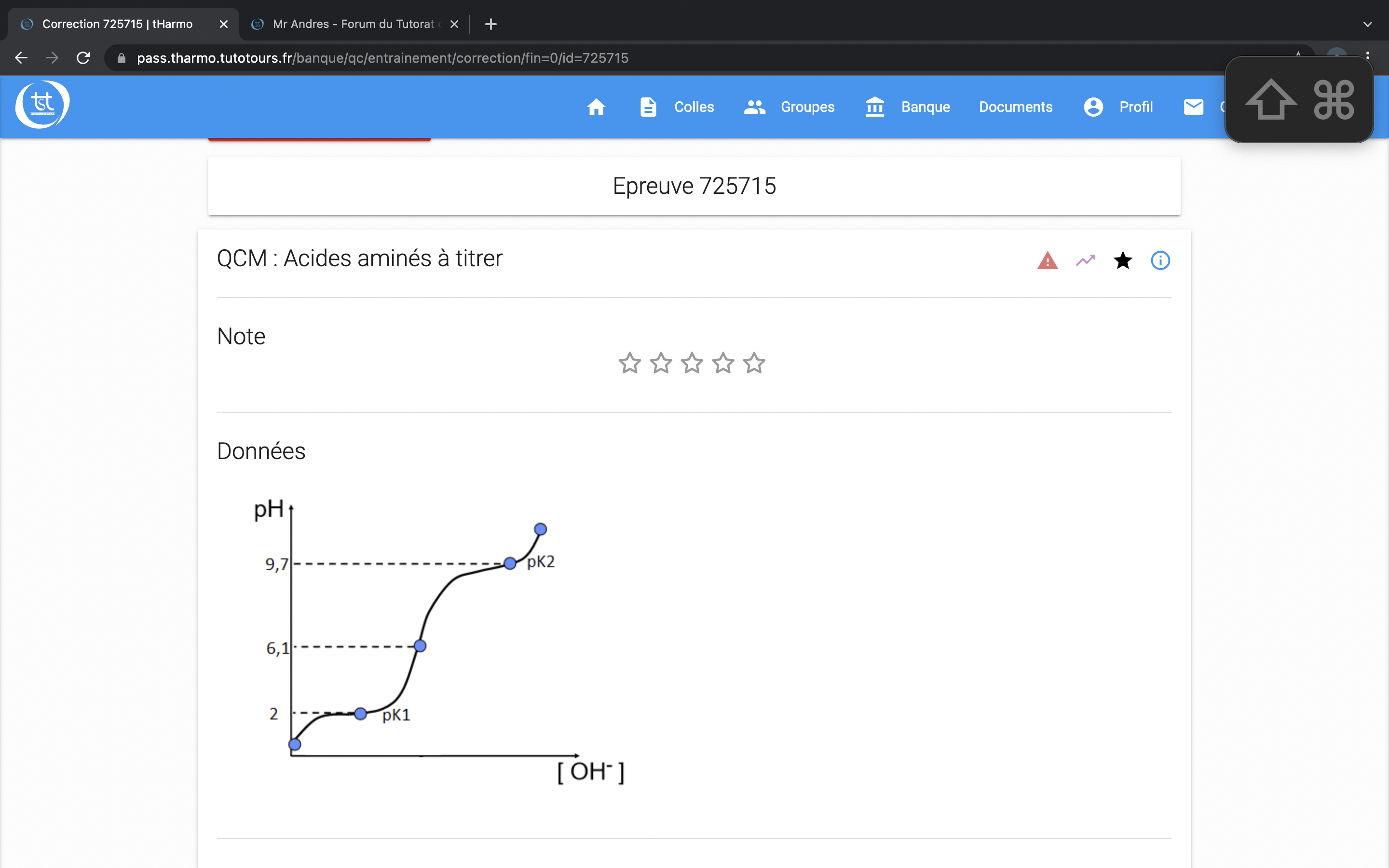This screenshot has width=1389, height=868.
Task: Open the statistics trend icon
Action: coord(1085,260)
